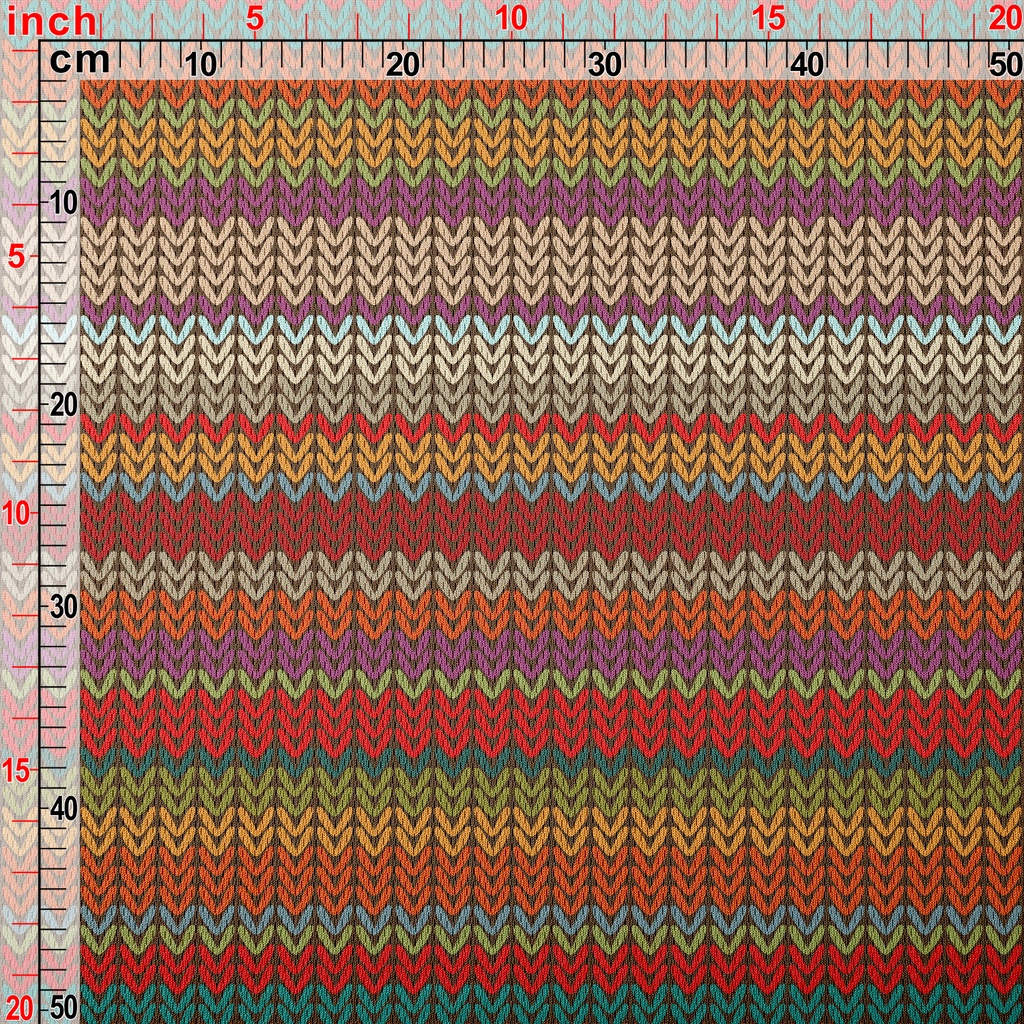Pick the red 10 on the vertical inch ruler

(17, 515)
